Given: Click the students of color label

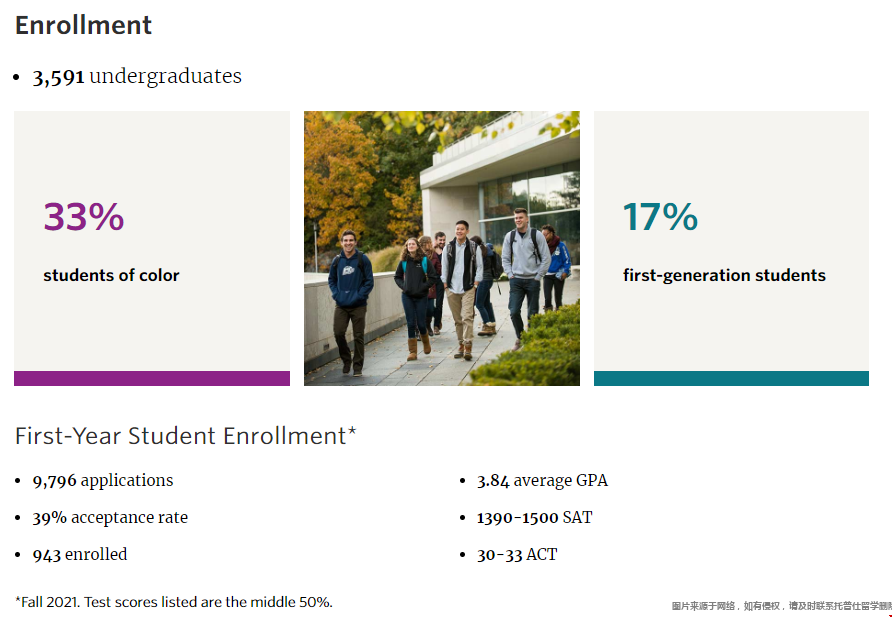Looking at the screenshot, I should coord(112,275).
